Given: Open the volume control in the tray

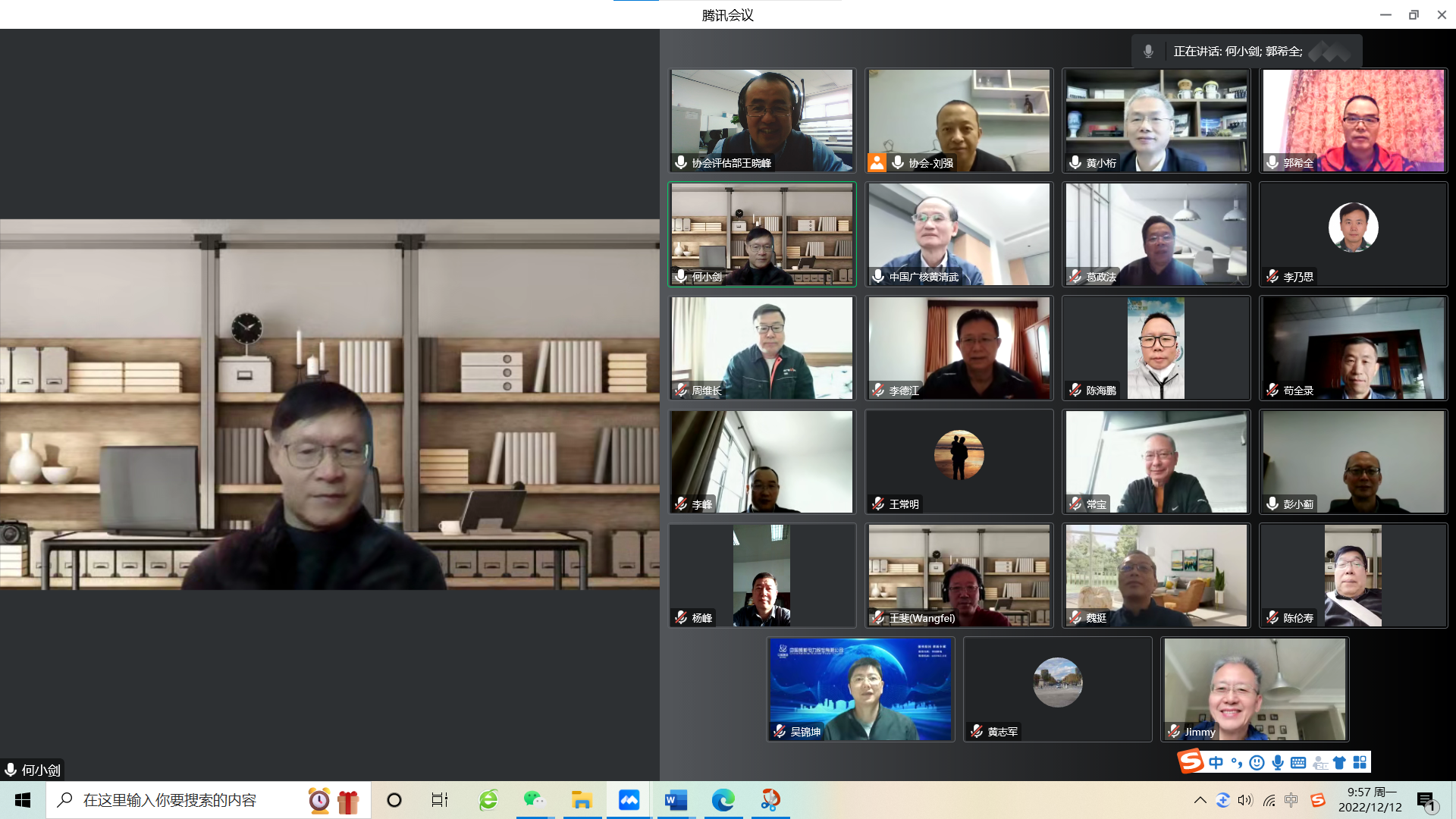Looking at the screenshot, I should pyautogui.click(x=1245, y=800).
